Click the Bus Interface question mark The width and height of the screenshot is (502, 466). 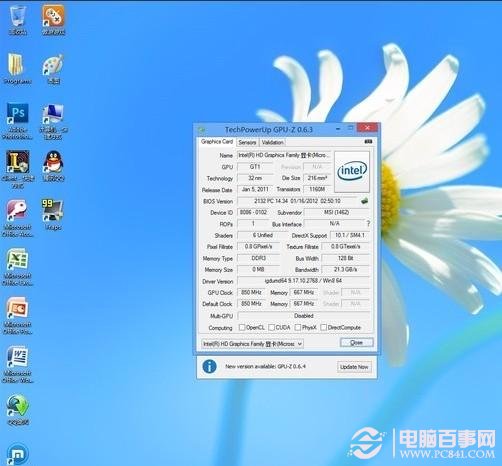click(x=368, y=223)
